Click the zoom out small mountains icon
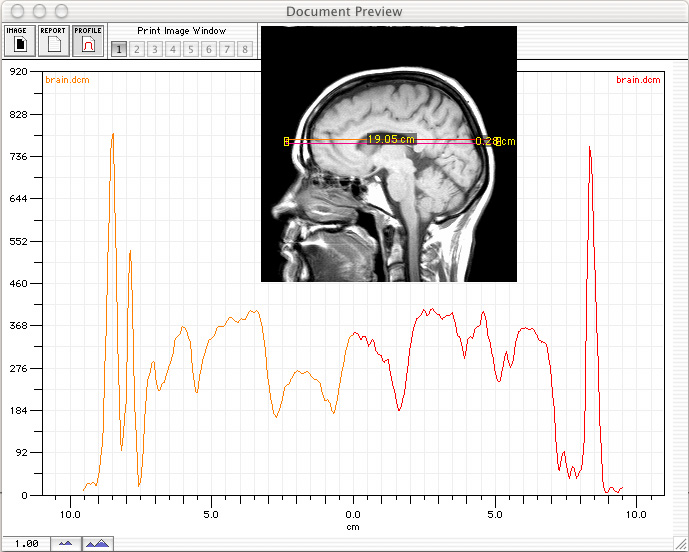The image size is (689, 552). 66,543
